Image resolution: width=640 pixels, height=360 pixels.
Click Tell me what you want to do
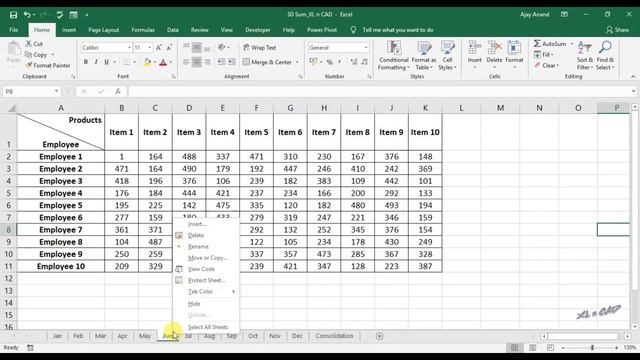click(x=398, y=30)
